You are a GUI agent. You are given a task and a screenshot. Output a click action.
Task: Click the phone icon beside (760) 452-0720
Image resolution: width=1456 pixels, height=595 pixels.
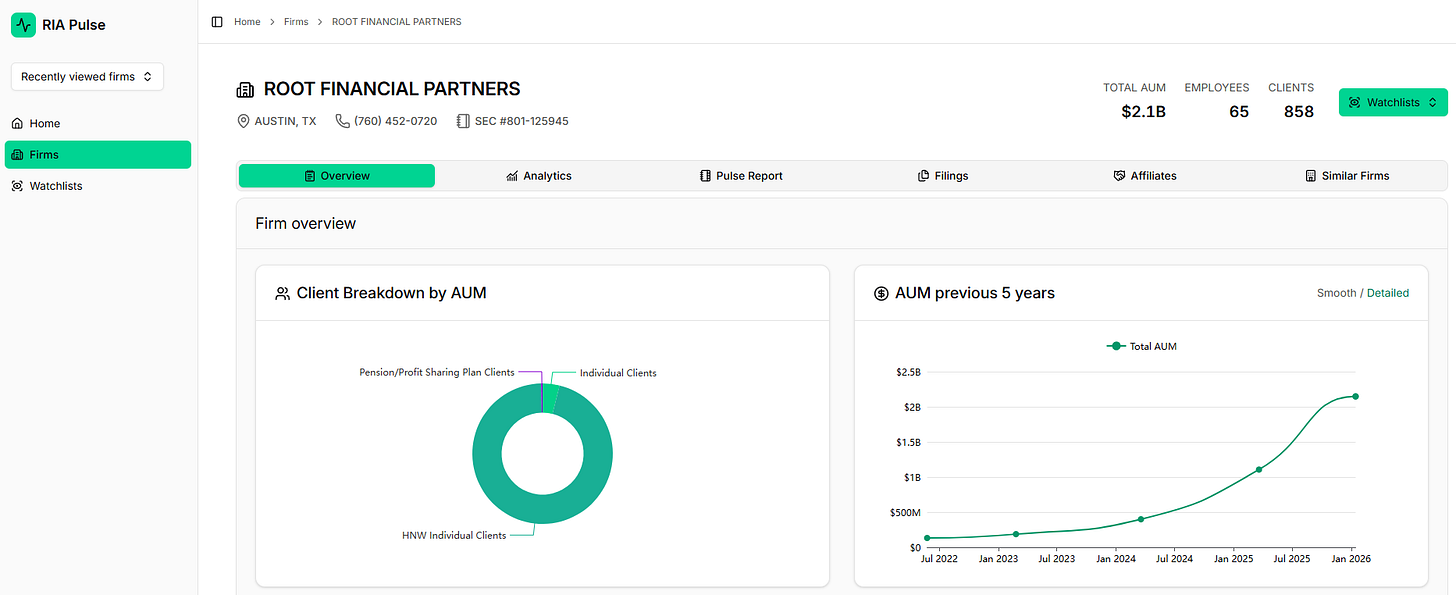[x=342, y=121]
